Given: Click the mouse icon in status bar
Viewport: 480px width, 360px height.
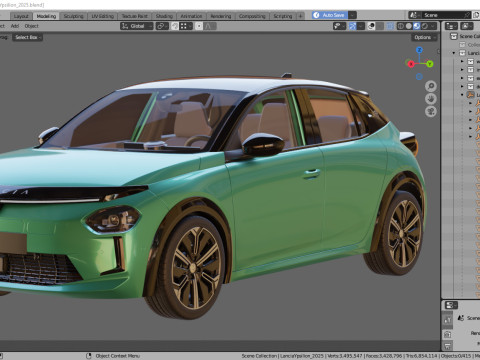Looking at the screenshot, I should [88, 356].
